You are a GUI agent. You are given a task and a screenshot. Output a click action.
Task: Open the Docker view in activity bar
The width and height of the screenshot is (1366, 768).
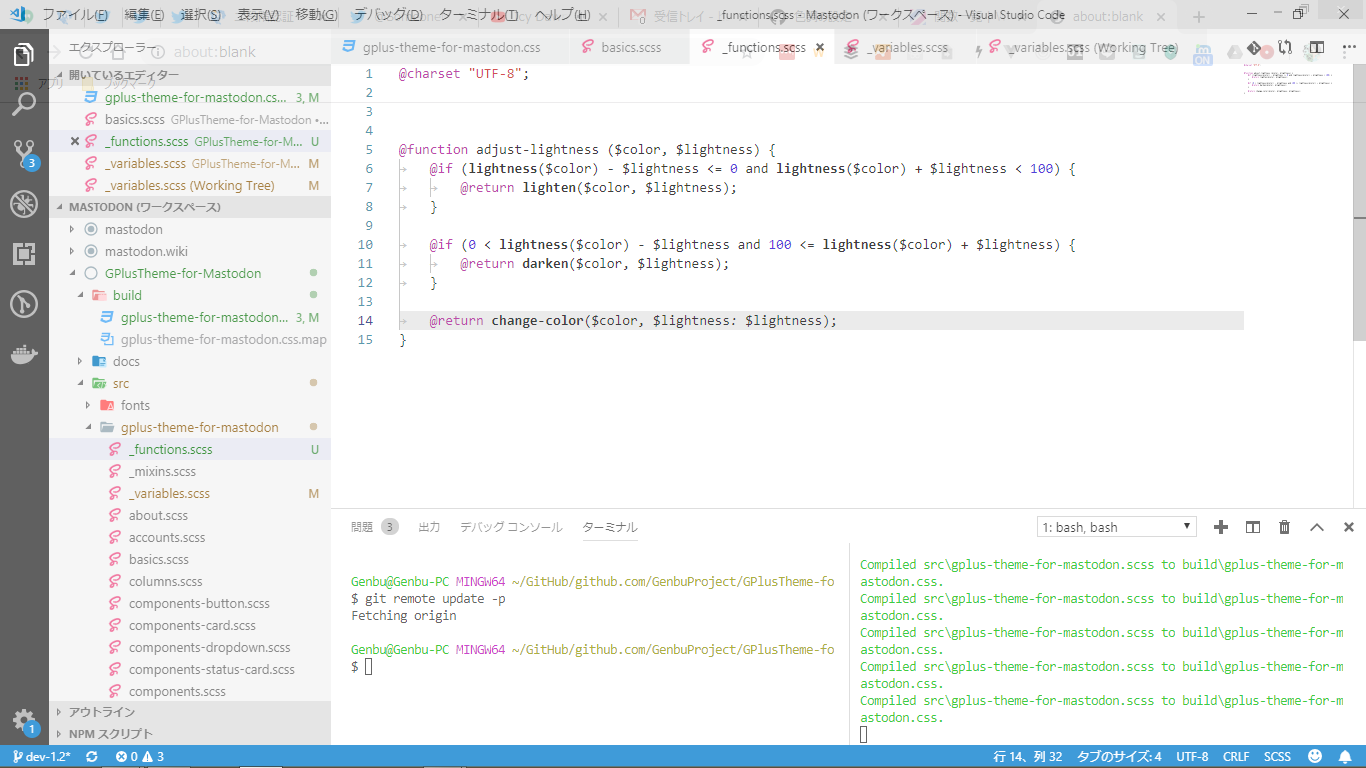pyautogui.click(x=24, y=354)
